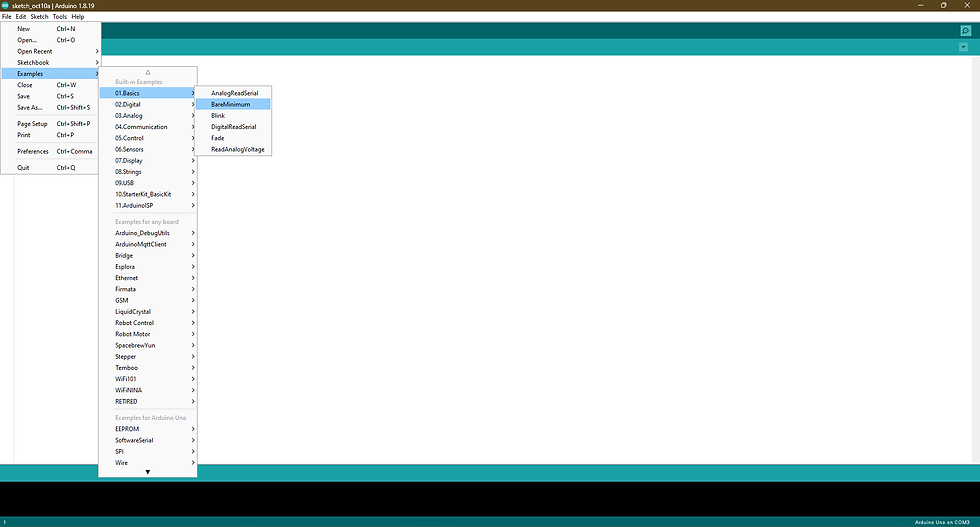Open the SoftwareSerial examples submenu
980x527 pixels.
pyautogui.click(x=148, y=441)
